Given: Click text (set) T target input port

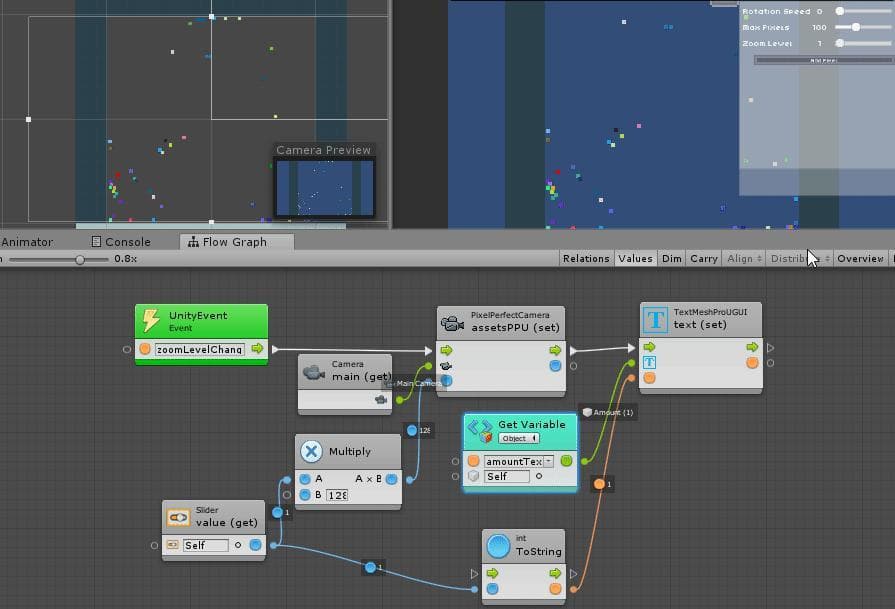Looking at the screenshot, I should pyautogui.click(x=650, y=362).
